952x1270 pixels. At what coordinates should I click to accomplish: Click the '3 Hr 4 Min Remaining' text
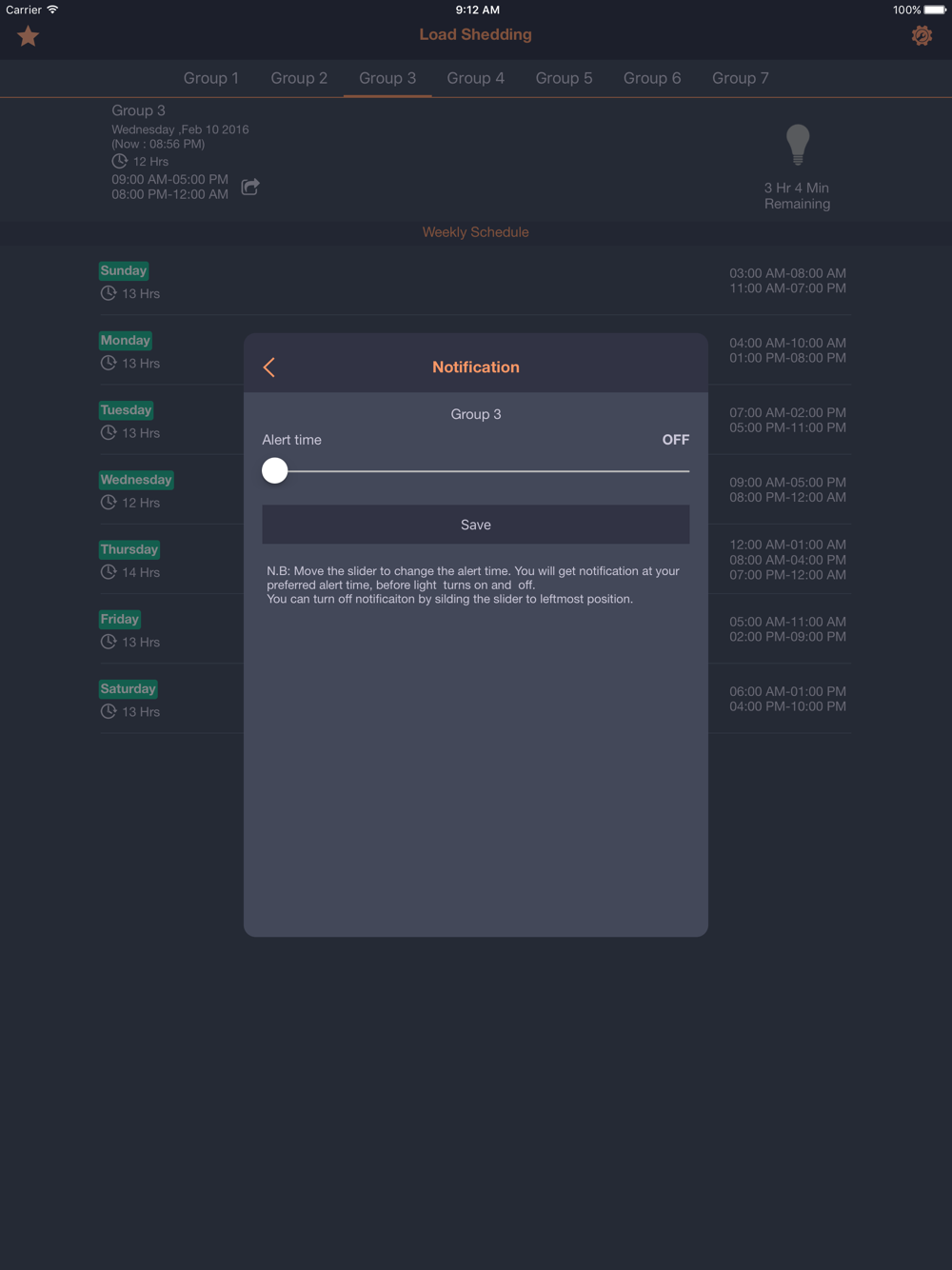pyautogui.click(x=797, y=196)
